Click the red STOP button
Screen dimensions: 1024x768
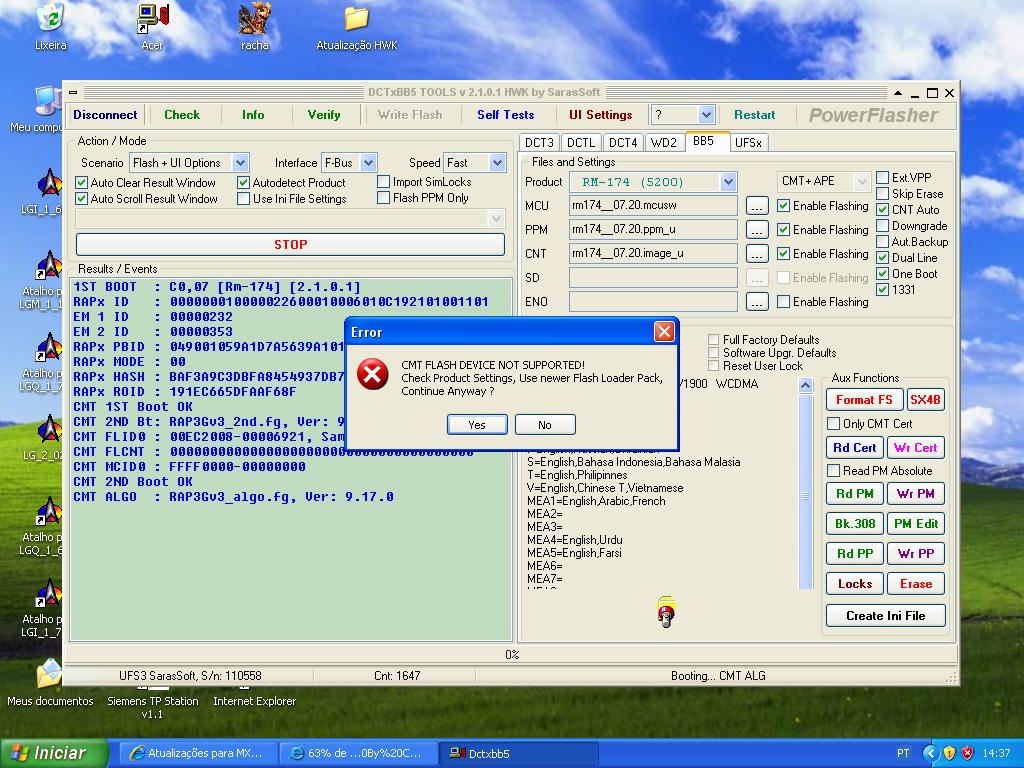click(x=291, y=244)
